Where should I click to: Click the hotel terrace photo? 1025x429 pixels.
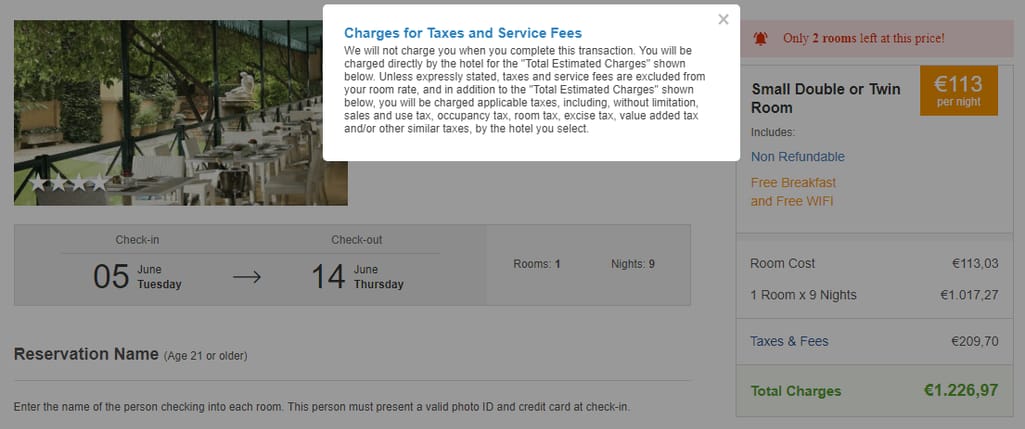pyautogui.click(x=180, y=112)
